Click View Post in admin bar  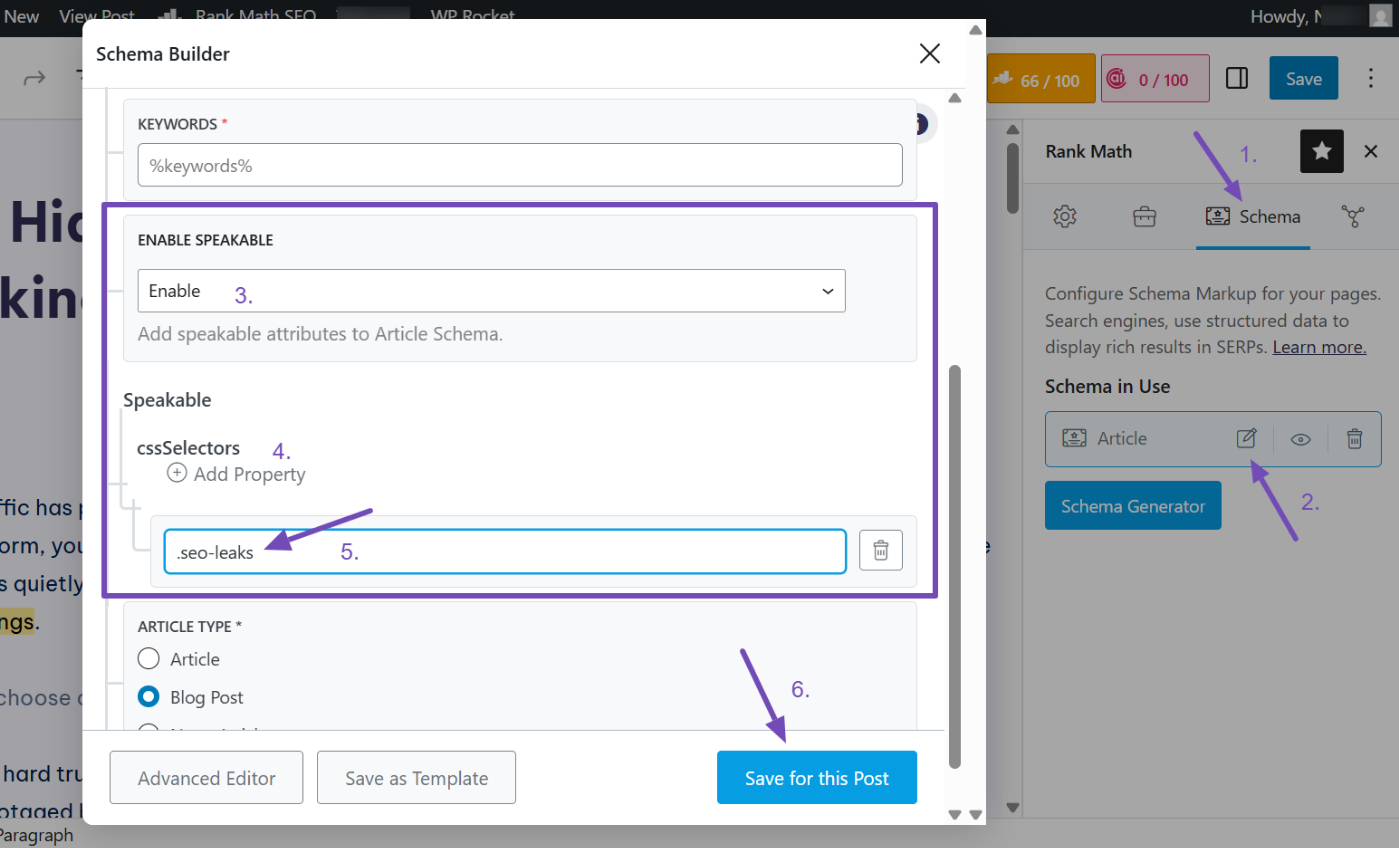click(x=97, y=16)
